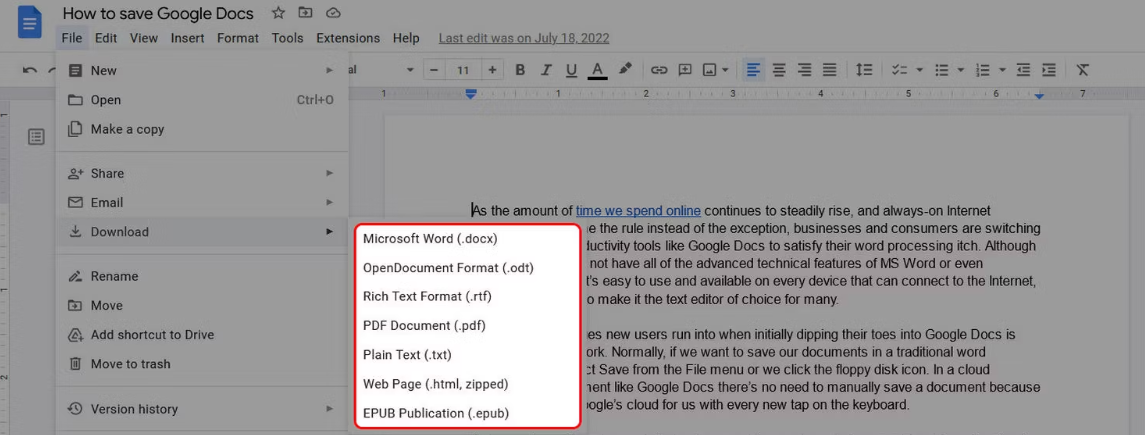The height and width of the screenshot is (435, 1145).
Task: Click the bulleted list icon
Action: [x=942, y=70]
